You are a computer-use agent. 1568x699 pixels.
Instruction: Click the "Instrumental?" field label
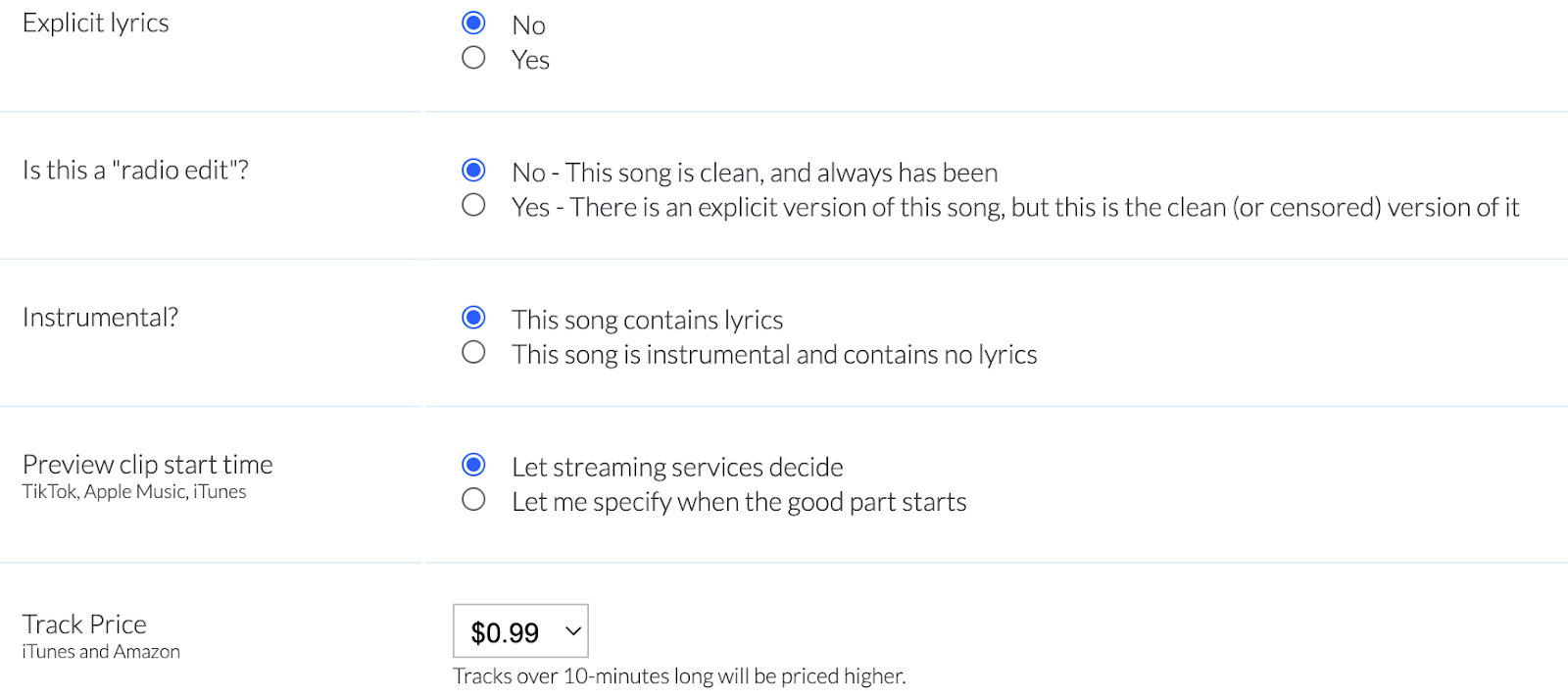pos(100,317)
